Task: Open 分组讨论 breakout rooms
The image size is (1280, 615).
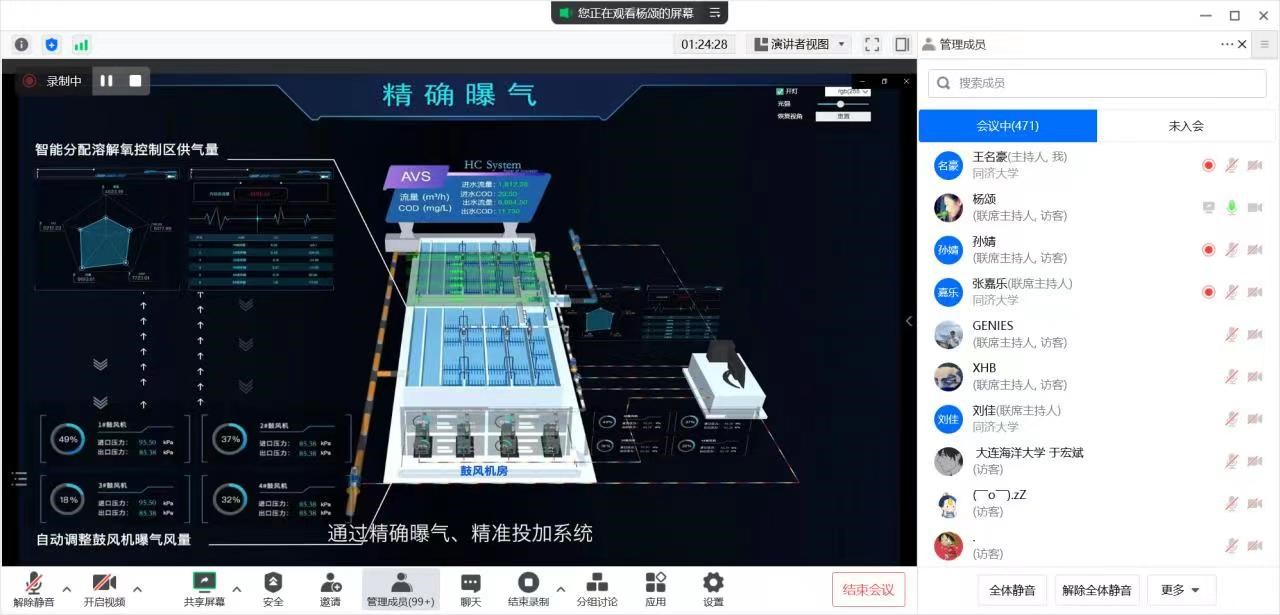Action: click(x=597, y=582)
